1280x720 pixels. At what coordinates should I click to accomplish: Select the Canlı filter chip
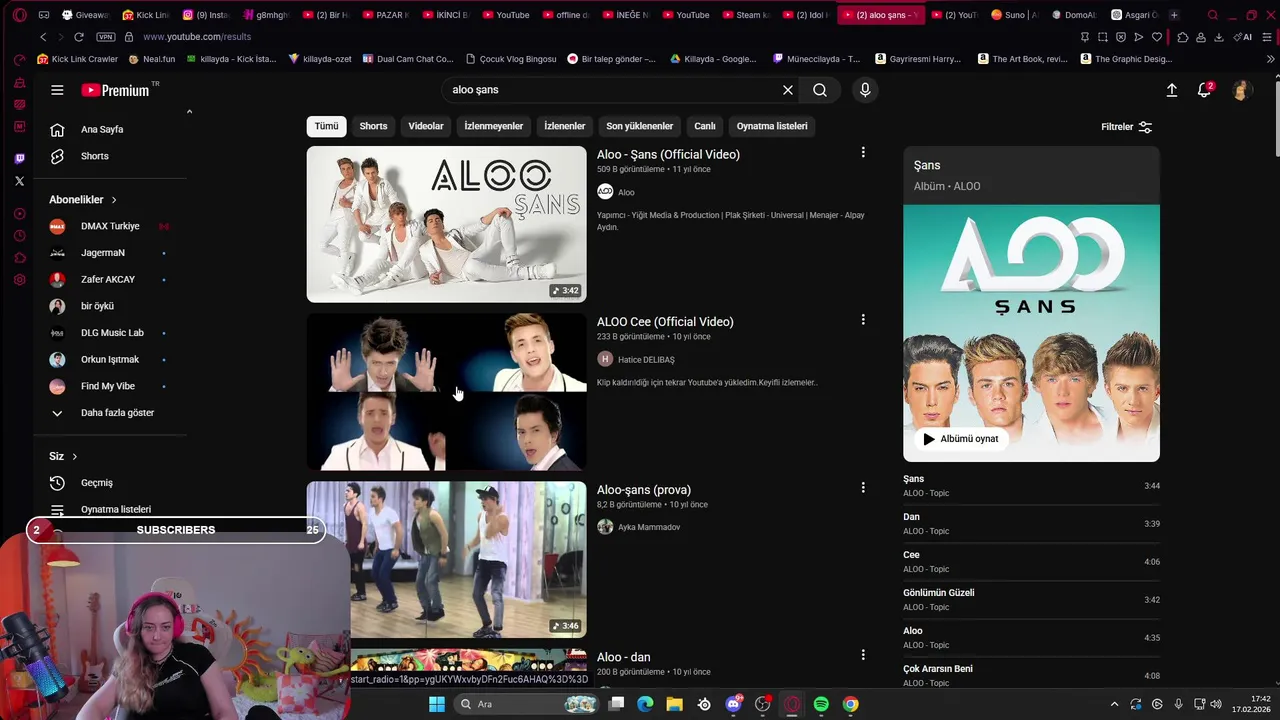705,126
